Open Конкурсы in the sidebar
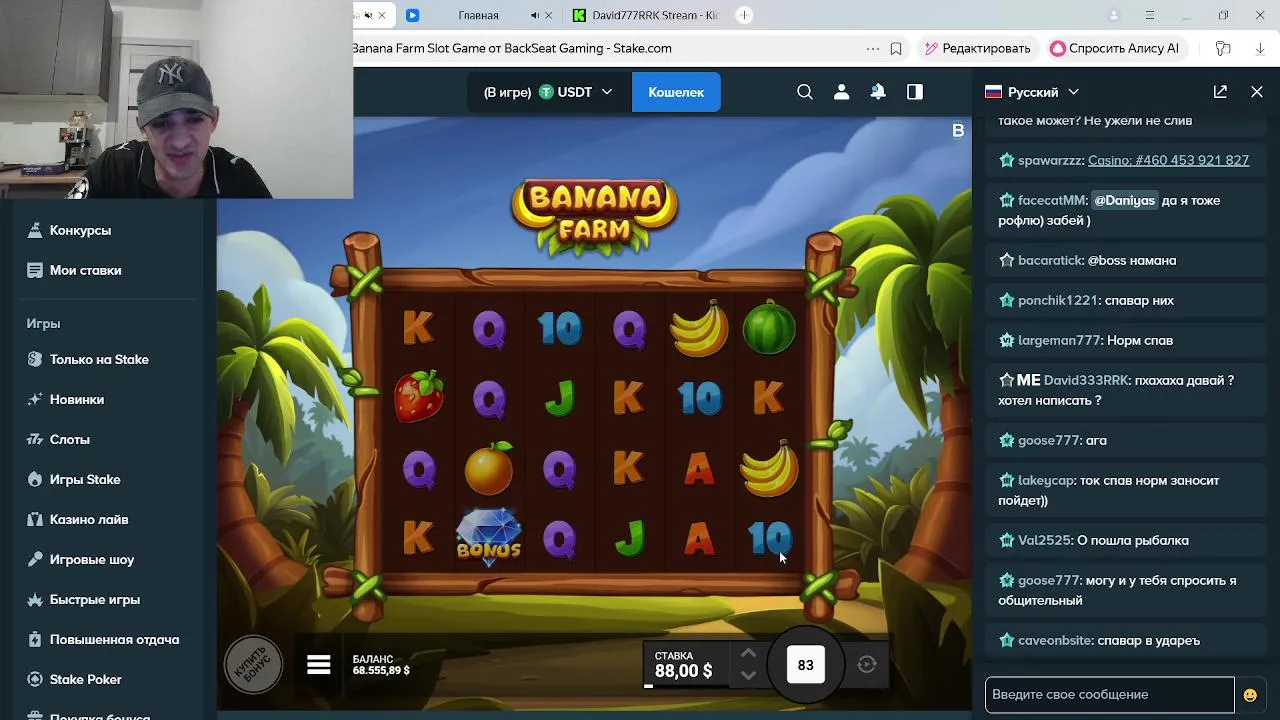 click(80, 230)
